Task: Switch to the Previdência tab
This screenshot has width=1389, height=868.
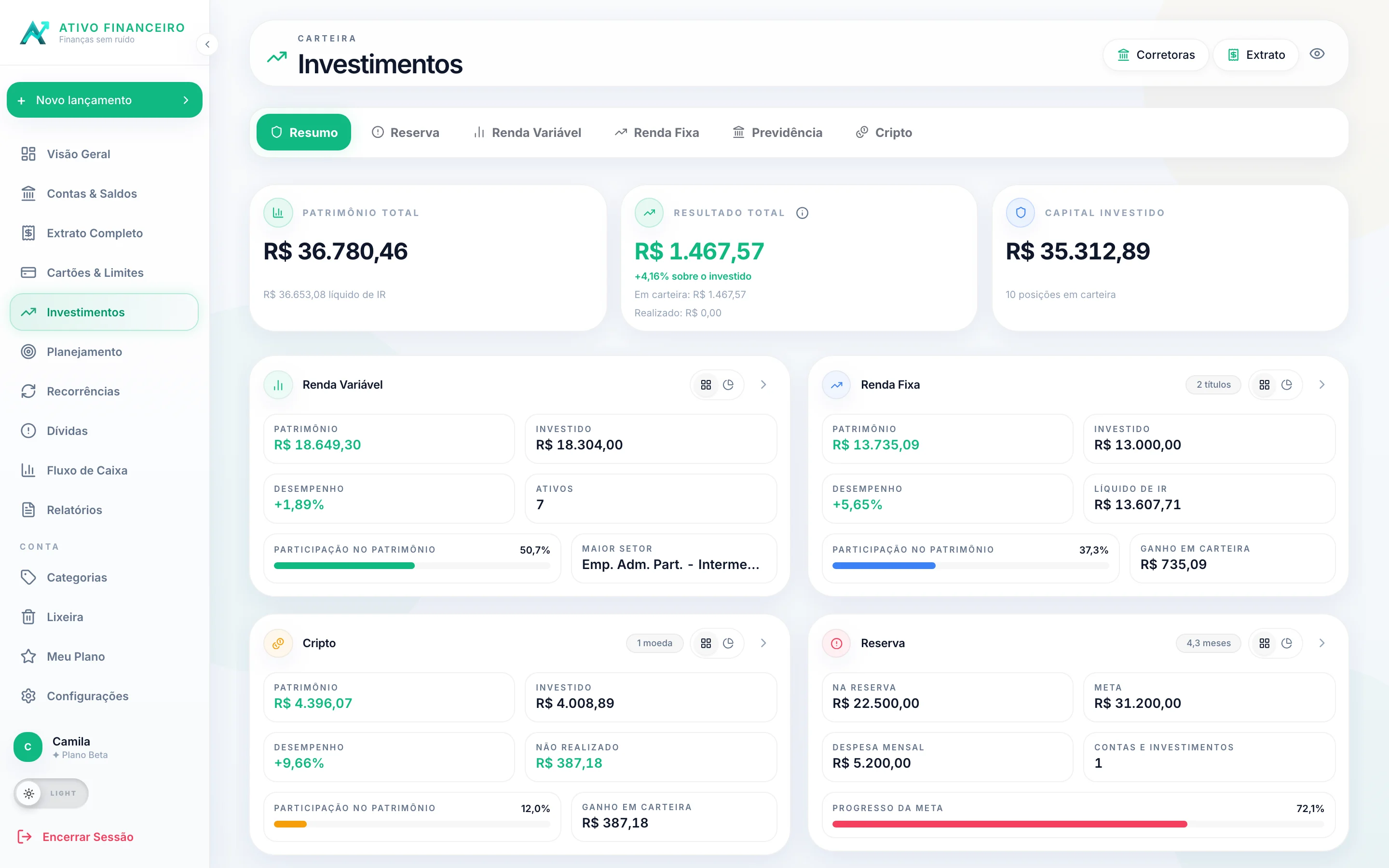Action: pos(777,133)
